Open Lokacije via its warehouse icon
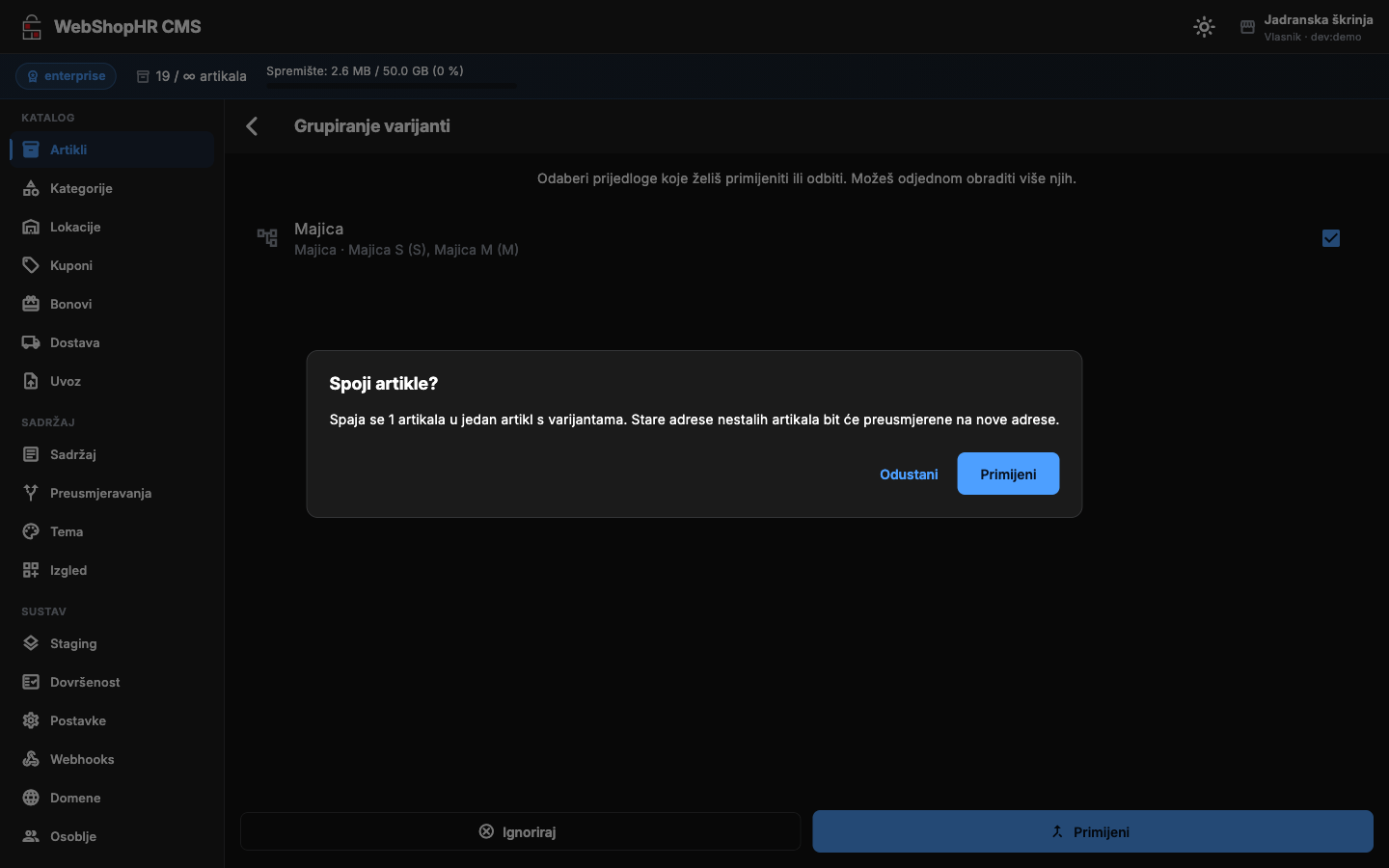This screenshot has height=868, width=1389. pos(31,227)
